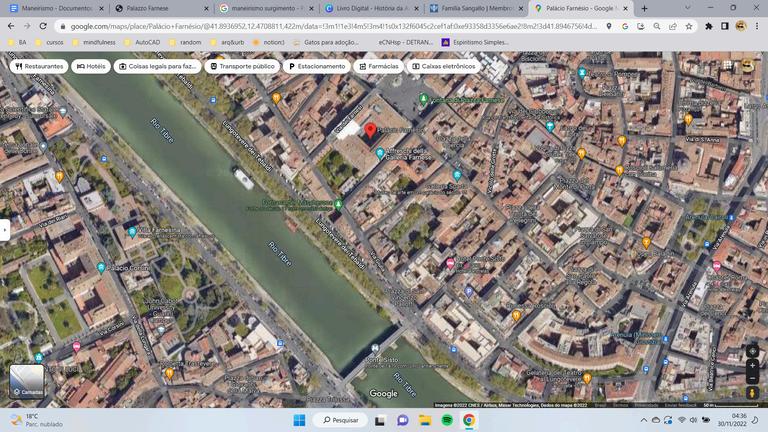768x432 pixels.
Task: Click the Pesquisar taskbar search box
Action: point(340,420)
